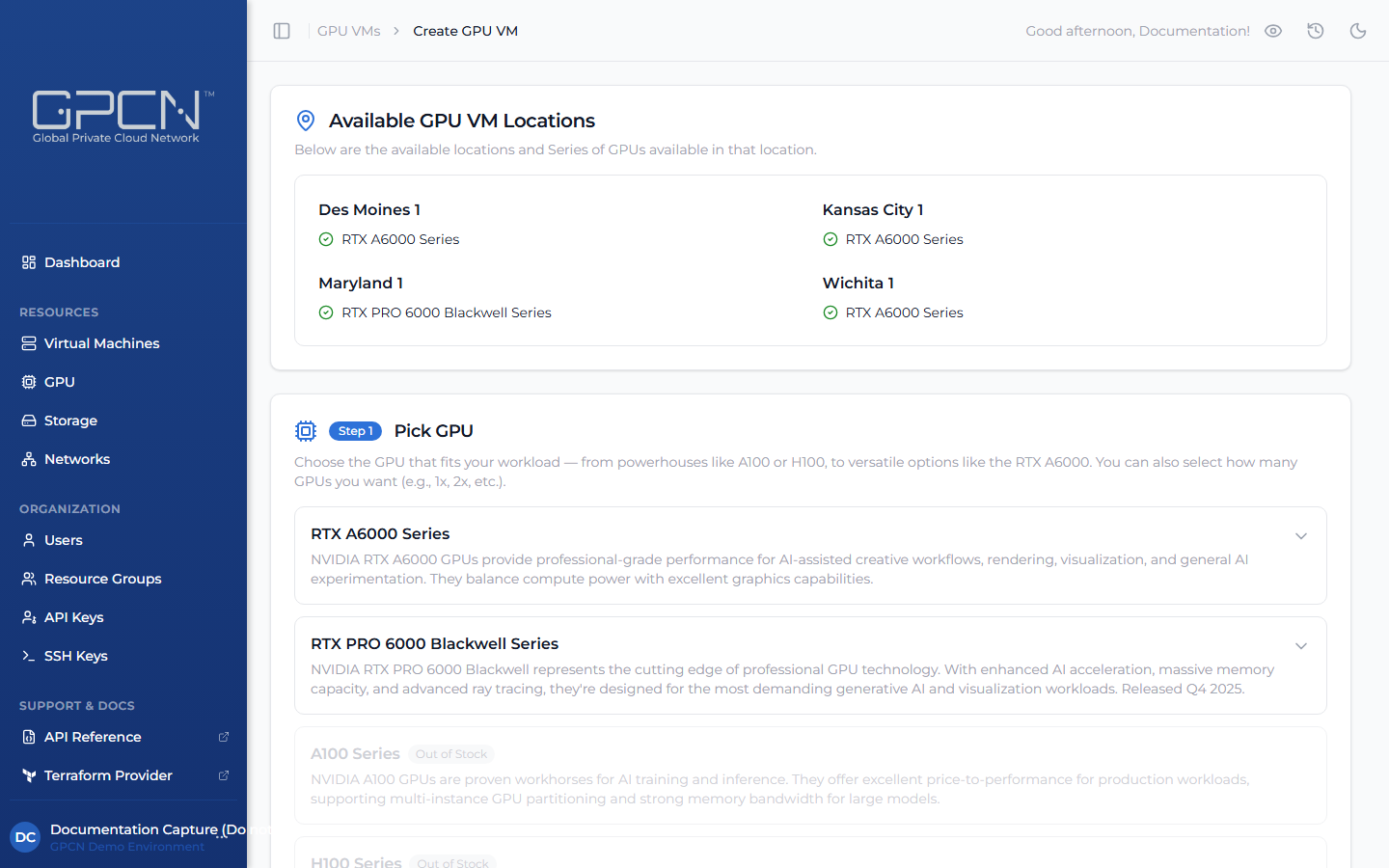Click the Des Moines 1 location name
1389x868 pixels.
pyautogui.click(x=369, y=209)
